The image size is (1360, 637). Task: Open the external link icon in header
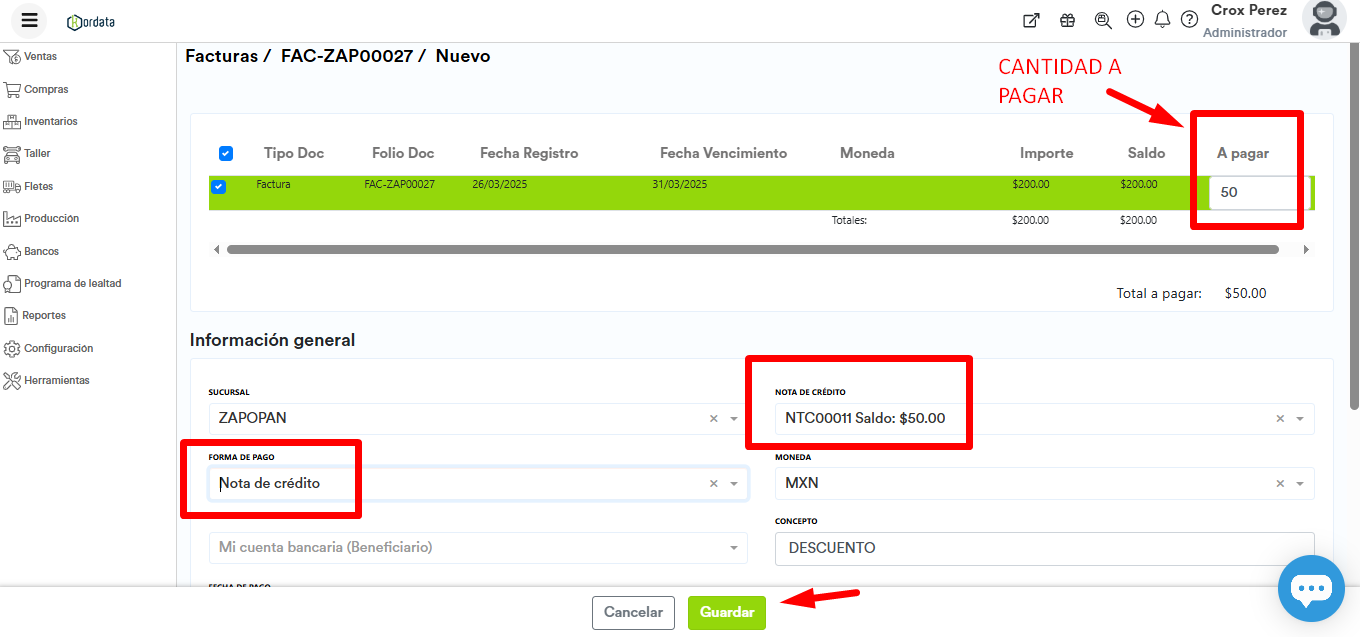click(x=1031, y=20)
